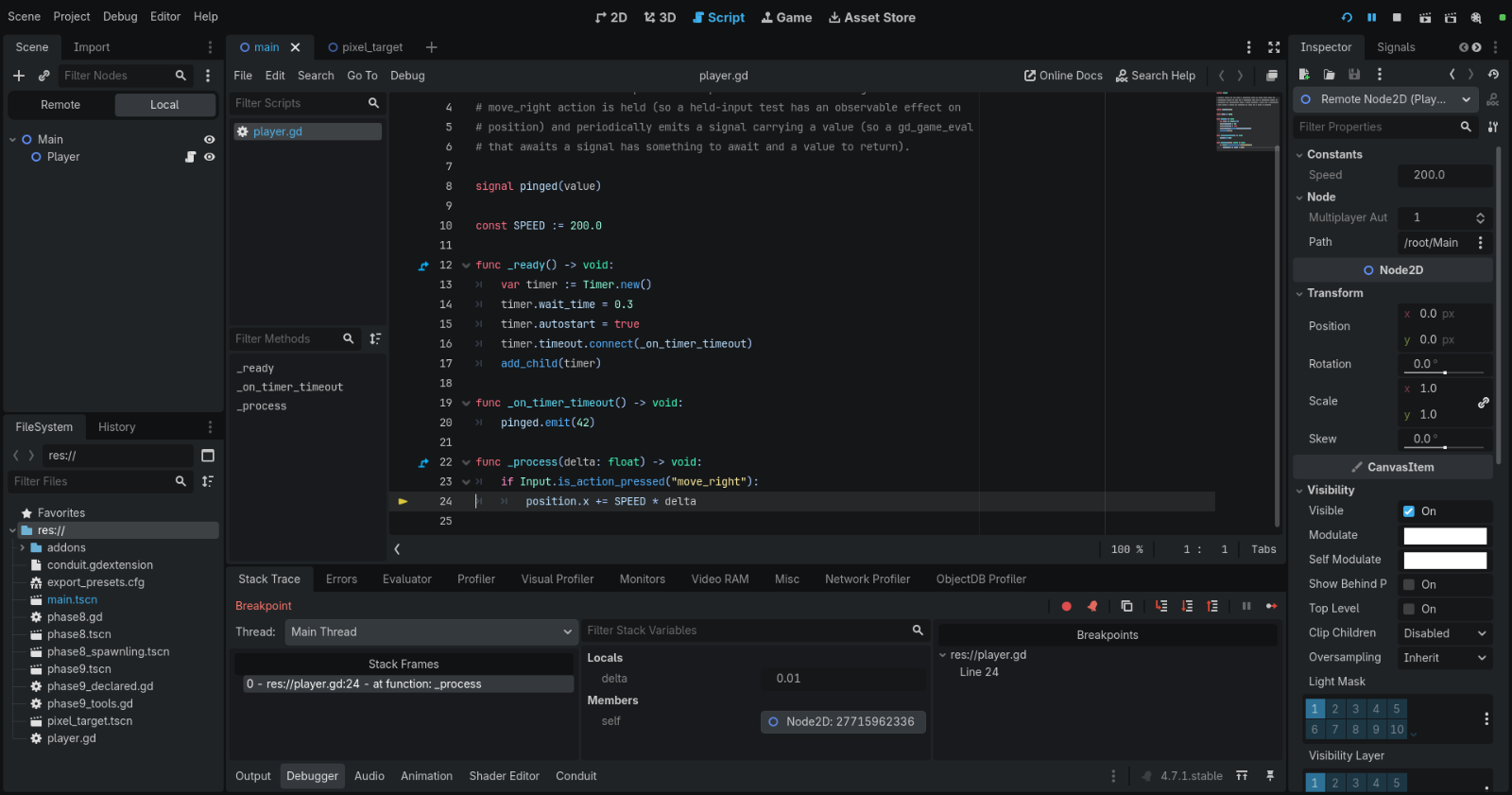Click the Step Into debugger icon
This screenshot has height=795, width=1512.
(x=1161, y=606)
